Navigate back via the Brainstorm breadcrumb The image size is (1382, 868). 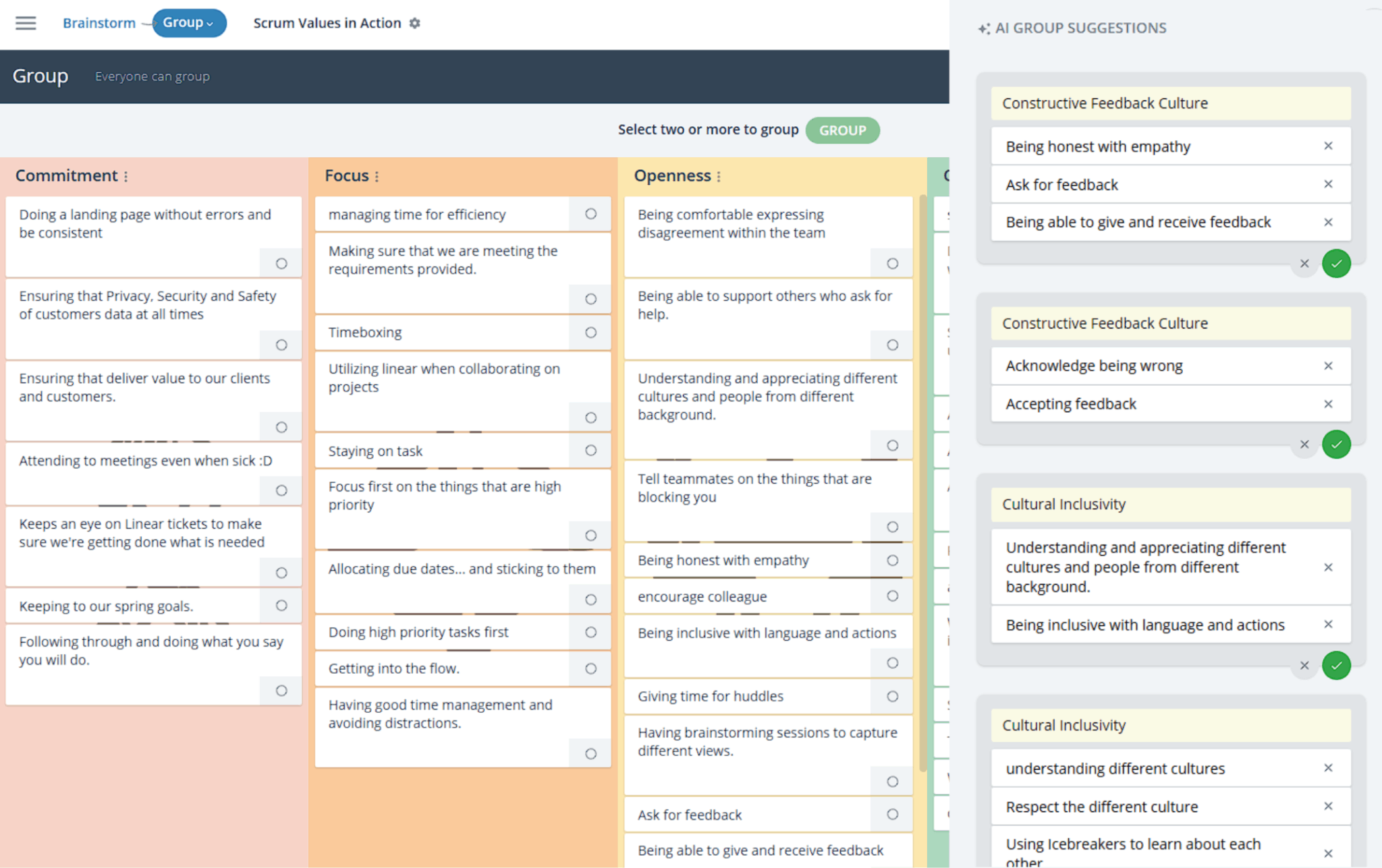point(99,22)
